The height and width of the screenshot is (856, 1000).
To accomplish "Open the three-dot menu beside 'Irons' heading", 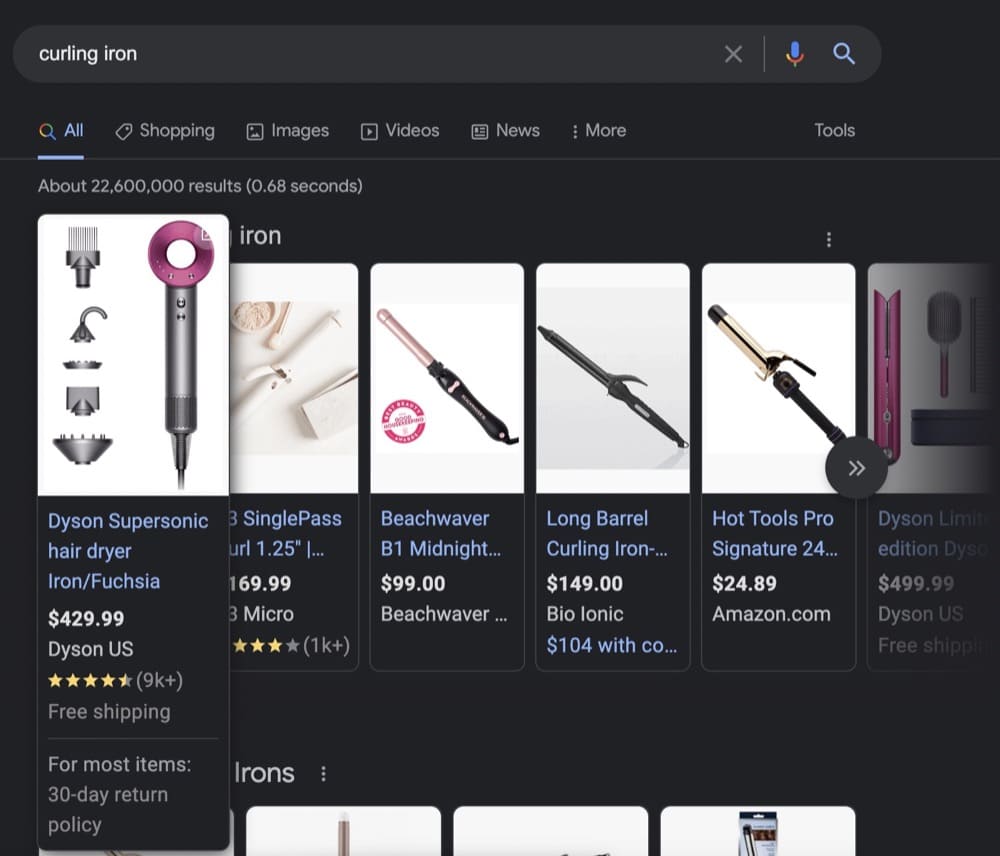I will coord(323,774).
